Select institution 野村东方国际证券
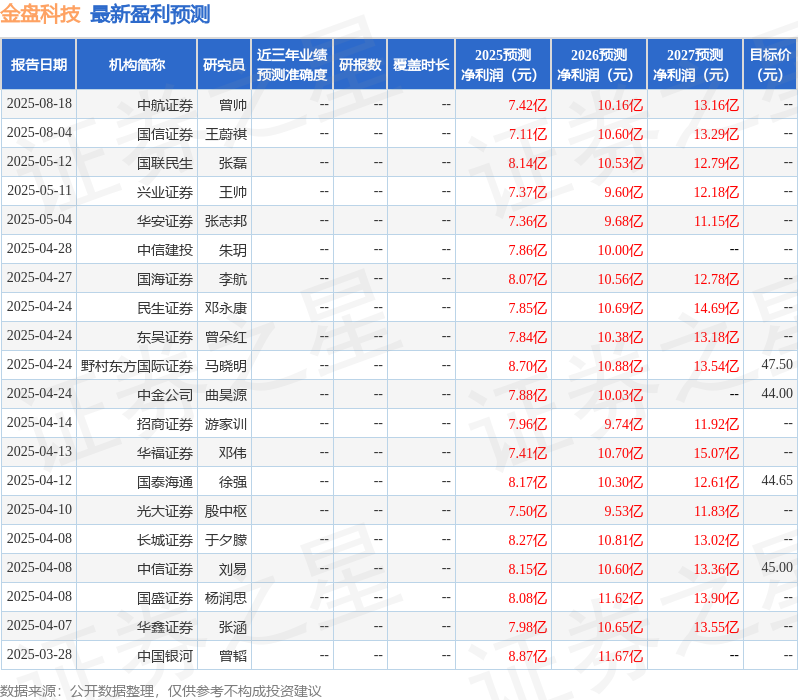 tap(137, 367)
